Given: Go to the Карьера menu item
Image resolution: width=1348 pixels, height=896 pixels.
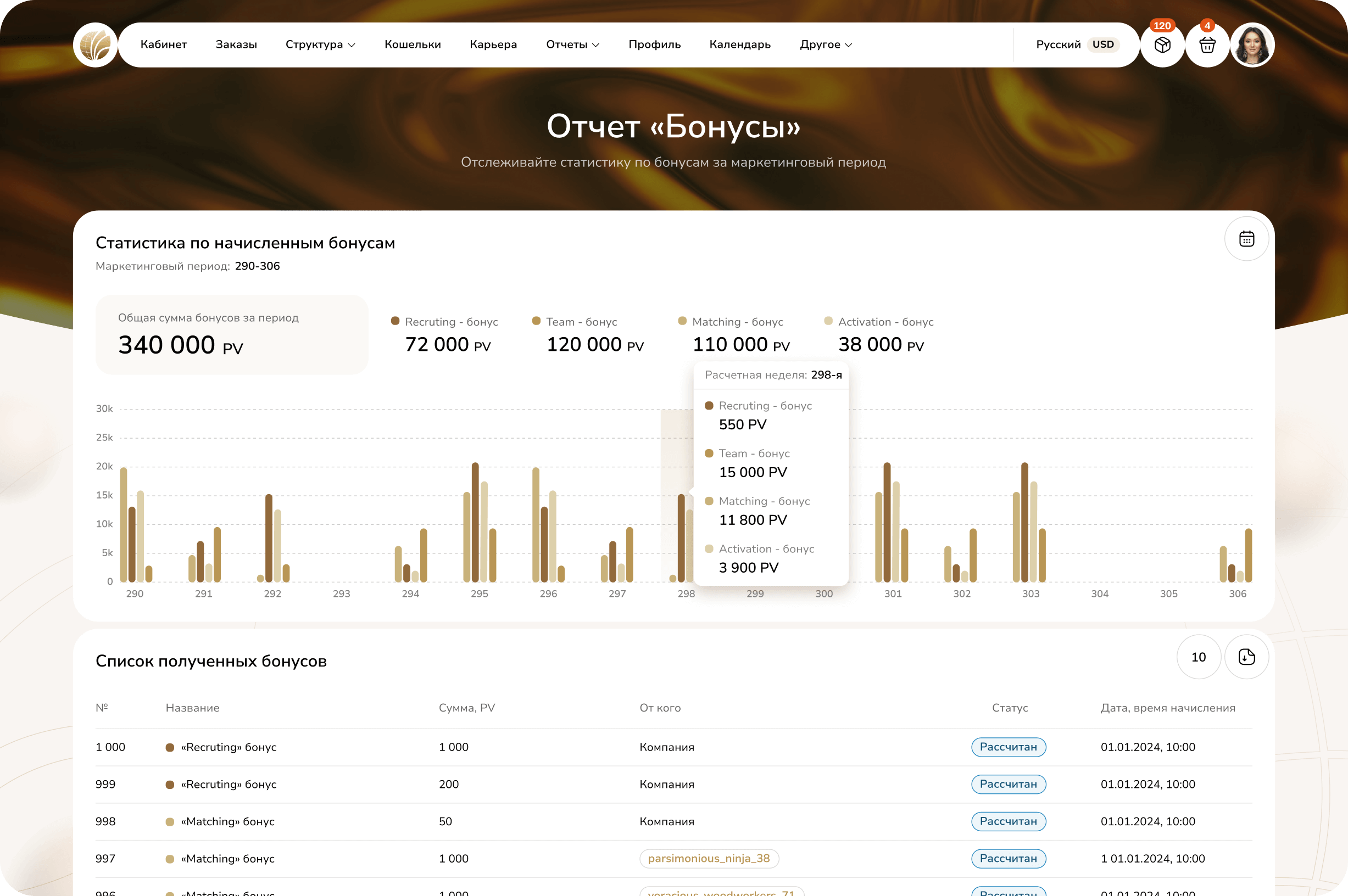Looking at the screenshot, I should click(493, 44).
